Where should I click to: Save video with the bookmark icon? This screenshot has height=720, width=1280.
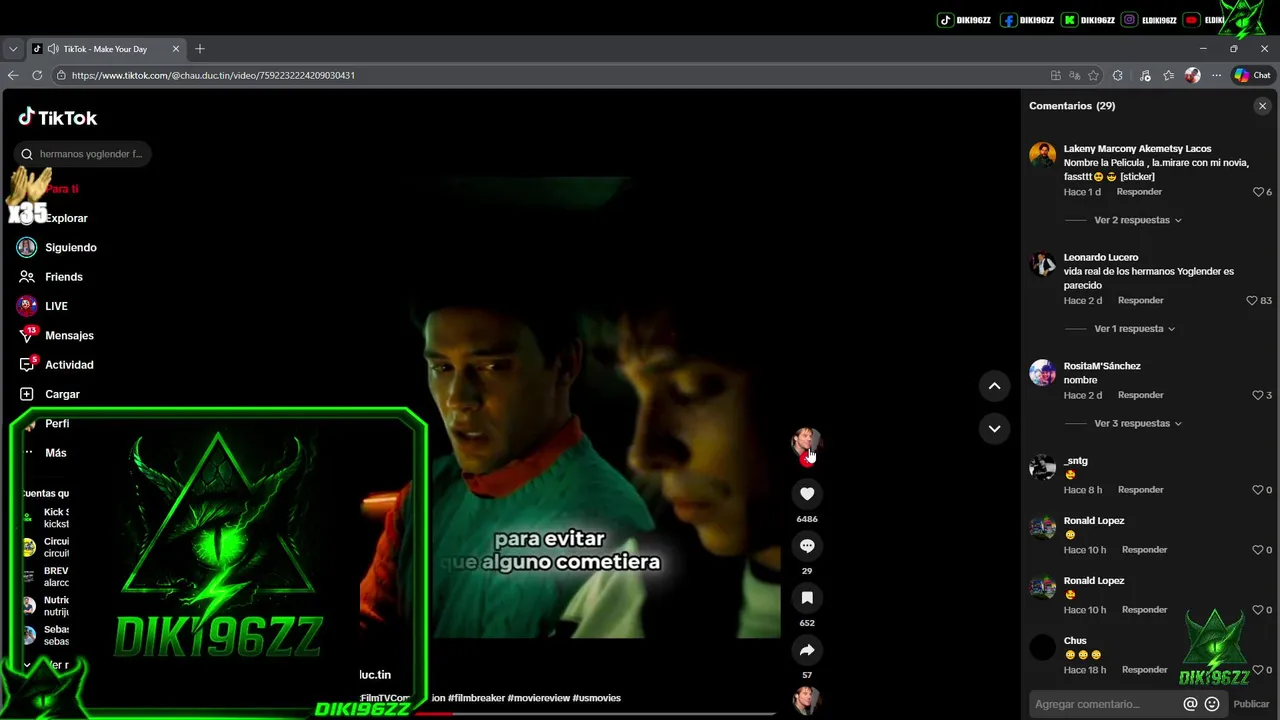[807, 597]
